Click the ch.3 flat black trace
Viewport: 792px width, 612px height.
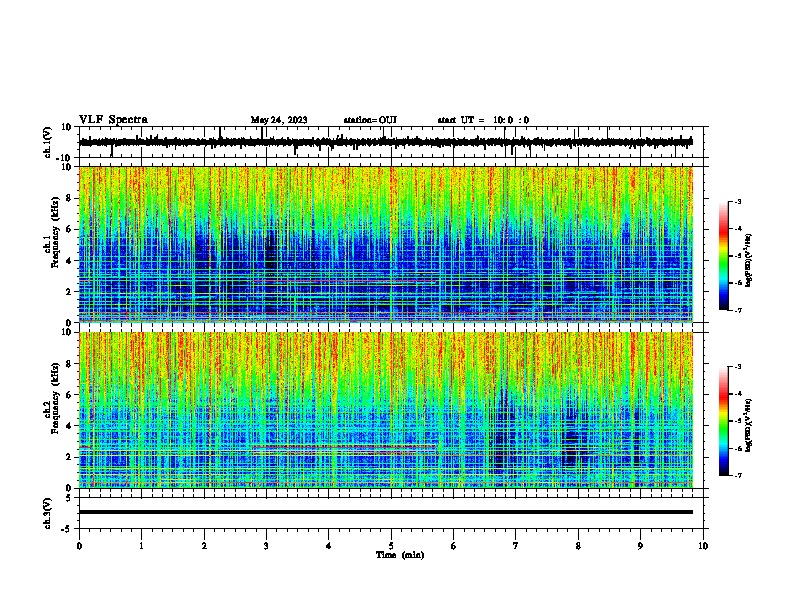coord(385,512)
